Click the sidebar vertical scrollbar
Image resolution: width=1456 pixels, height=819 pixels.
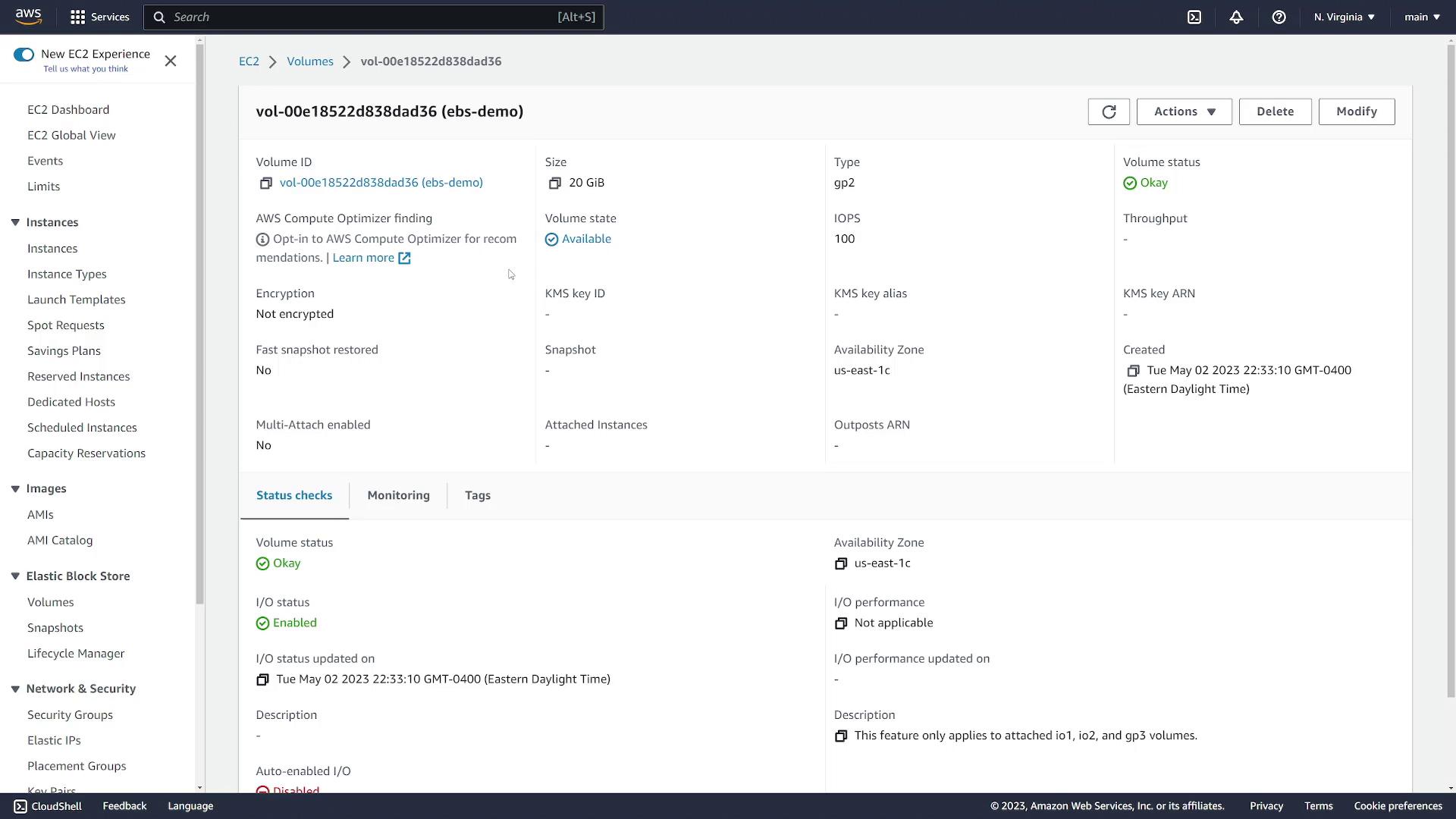(199, 326)
